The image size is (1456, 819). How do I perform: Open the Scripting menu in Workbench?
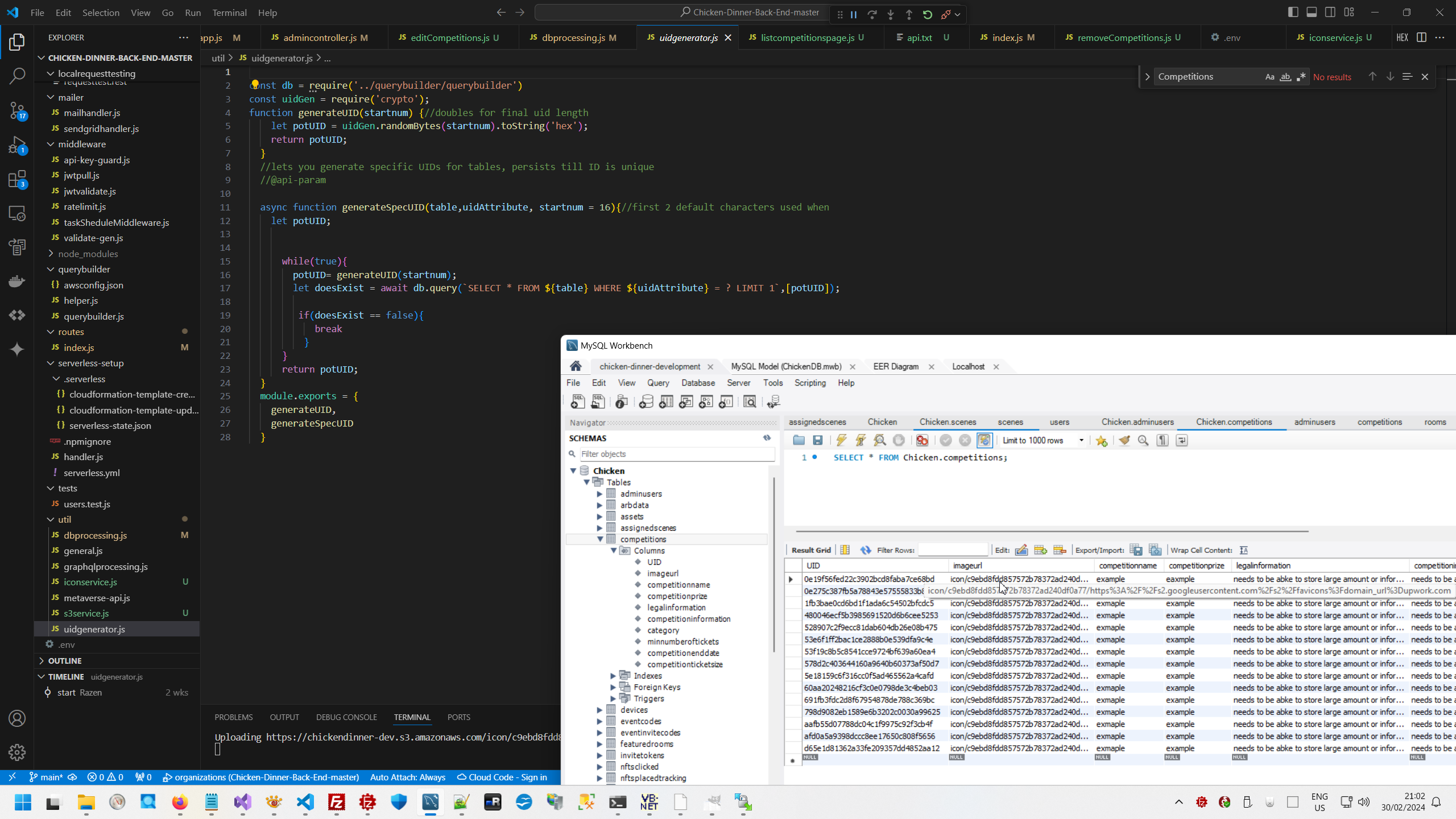tap(810, 383)
